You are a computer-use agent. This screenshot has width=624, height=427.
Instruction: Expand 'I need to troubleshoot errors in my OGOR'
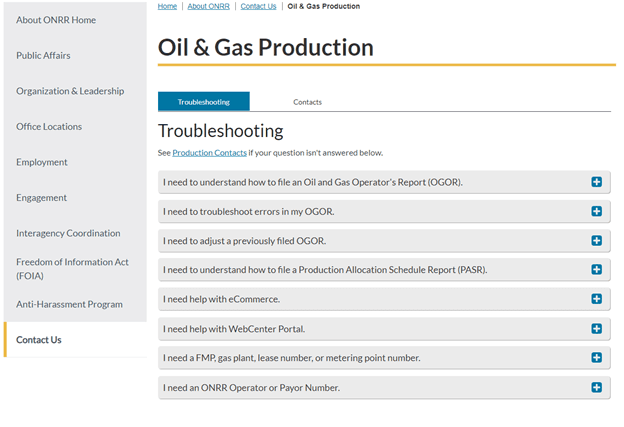pos(249,211)
